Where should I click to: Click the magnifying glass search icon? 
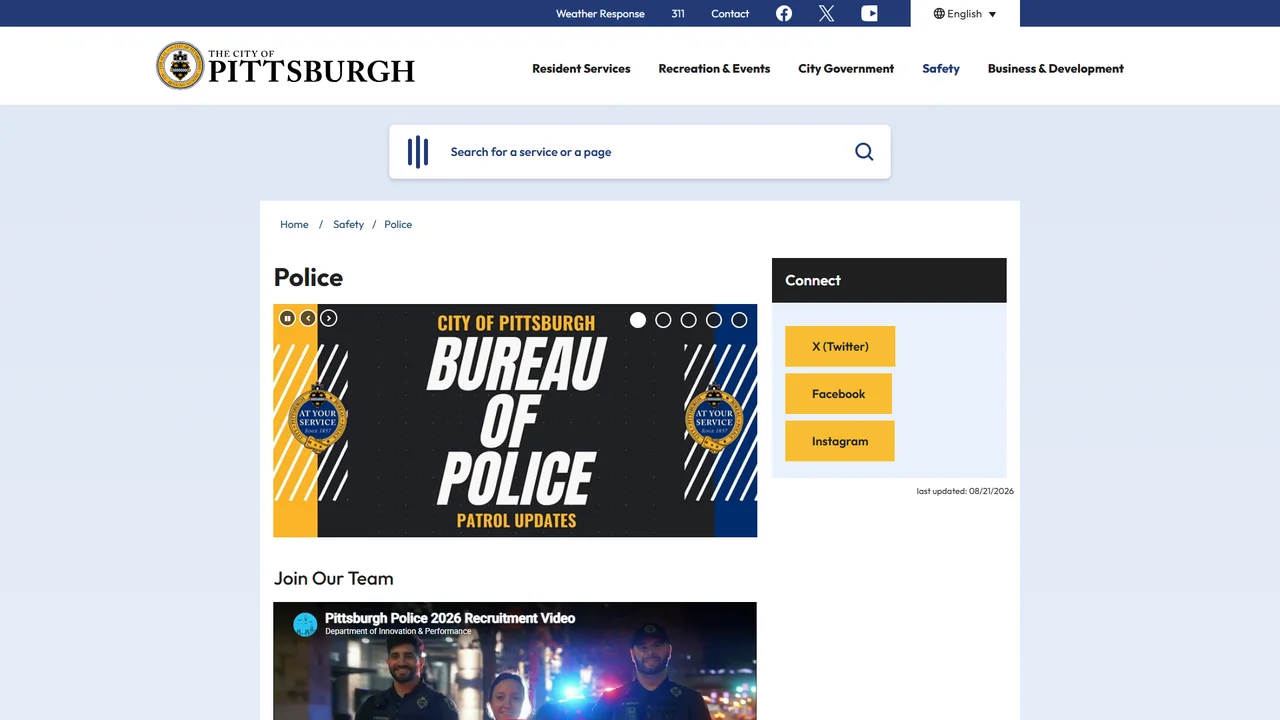tap(864, 152)
